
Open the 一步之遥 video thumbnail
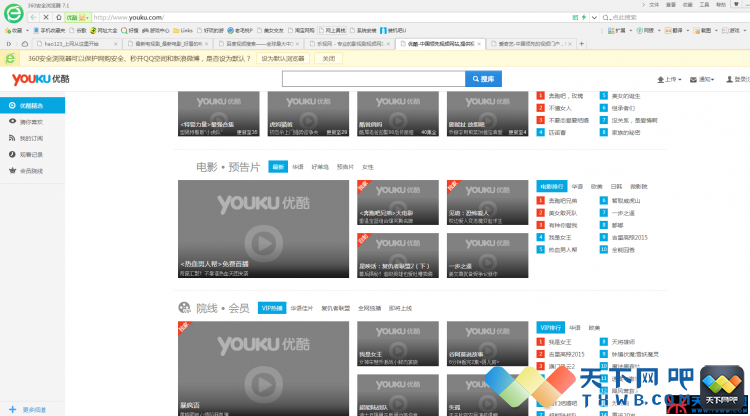pyautogui.click(x=487, y=255)
